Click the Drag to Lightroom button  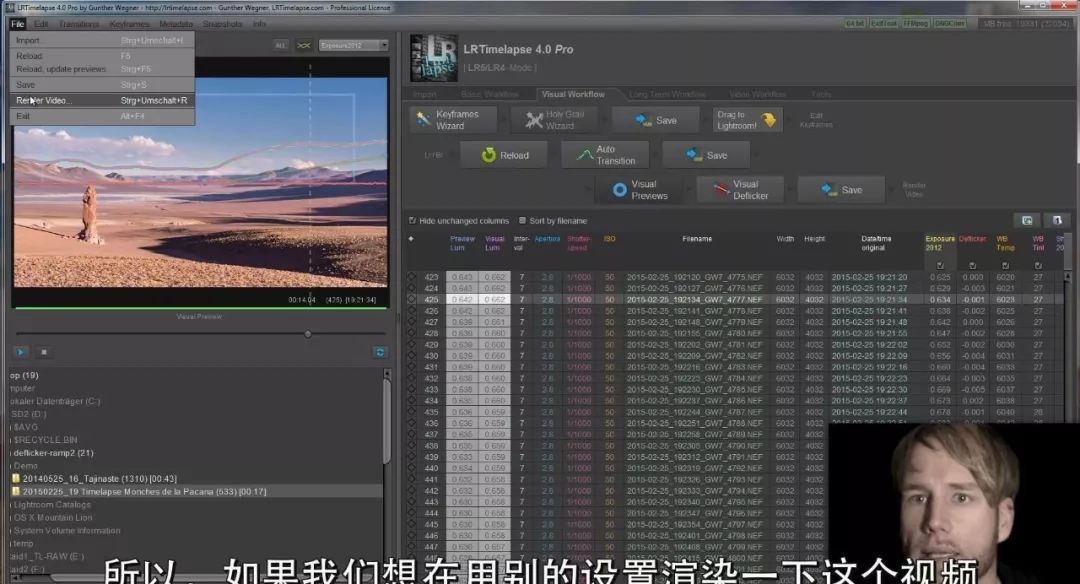tap(747, 120)
